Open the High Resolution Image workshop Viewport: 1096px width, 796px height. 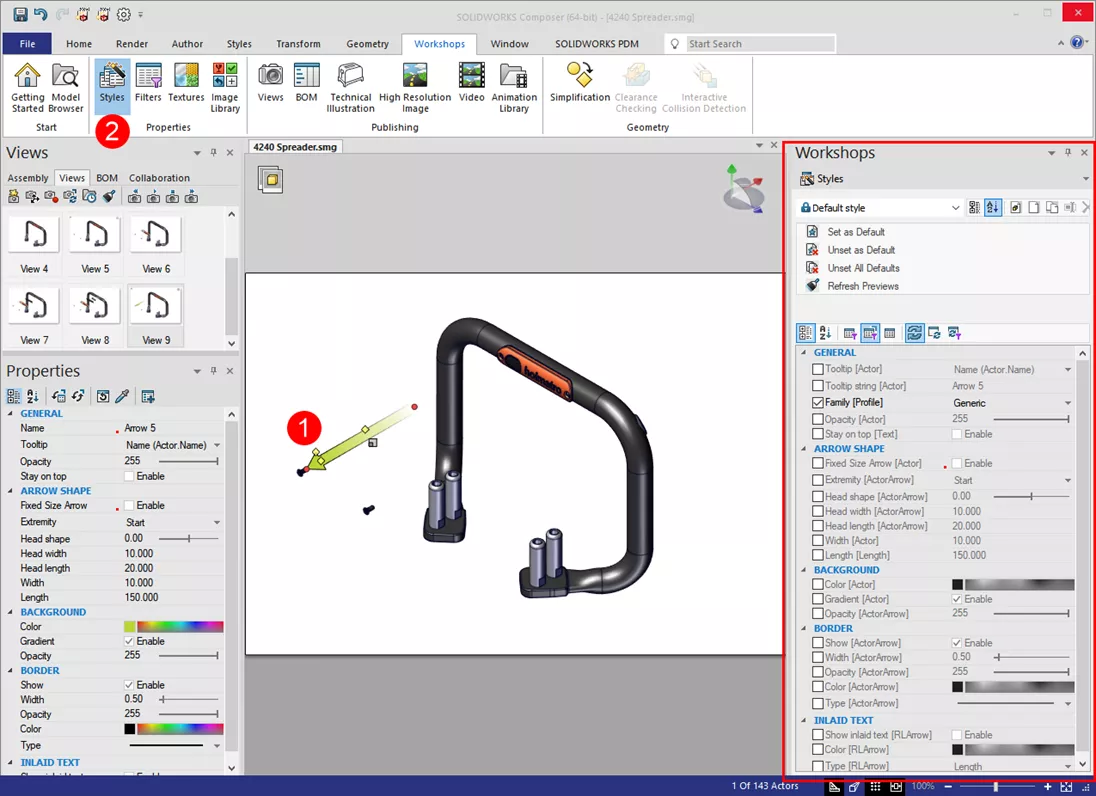coord(415,87)
